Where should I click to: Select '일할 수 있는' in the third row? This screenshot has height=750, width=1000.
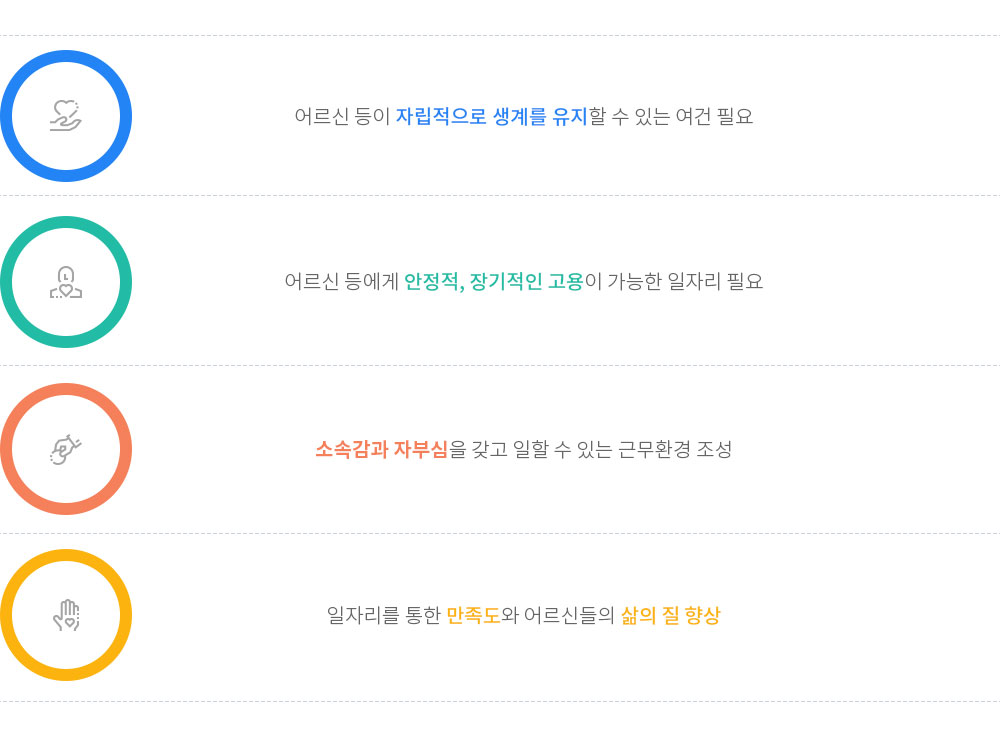tap(562, 449)
